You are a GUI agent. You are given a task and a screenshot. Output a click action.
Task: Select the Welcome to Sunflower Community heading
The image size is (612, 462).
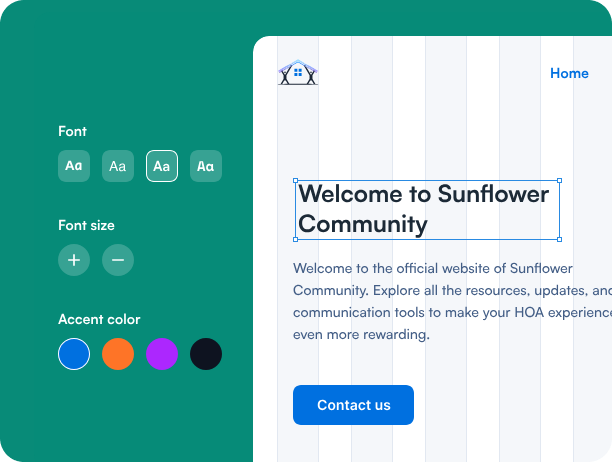coord(426,209)
